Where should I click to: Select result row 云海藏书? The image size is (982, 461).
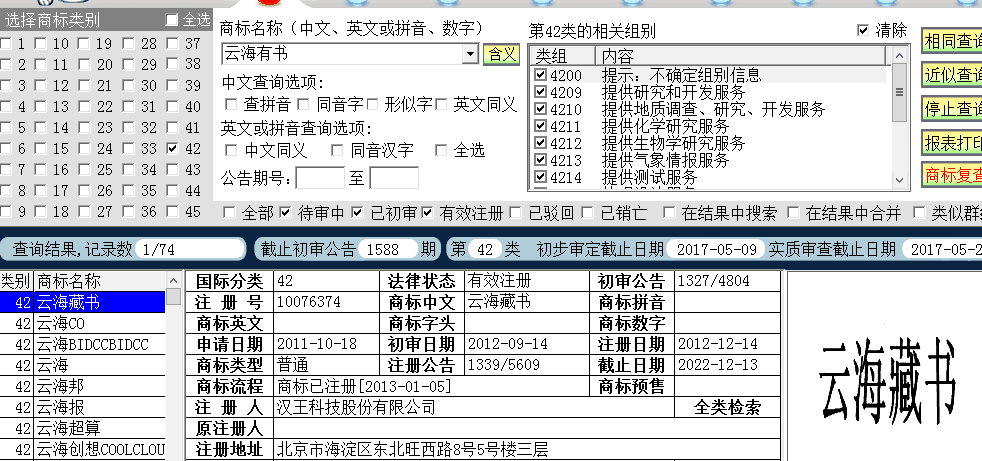point(82,303)
